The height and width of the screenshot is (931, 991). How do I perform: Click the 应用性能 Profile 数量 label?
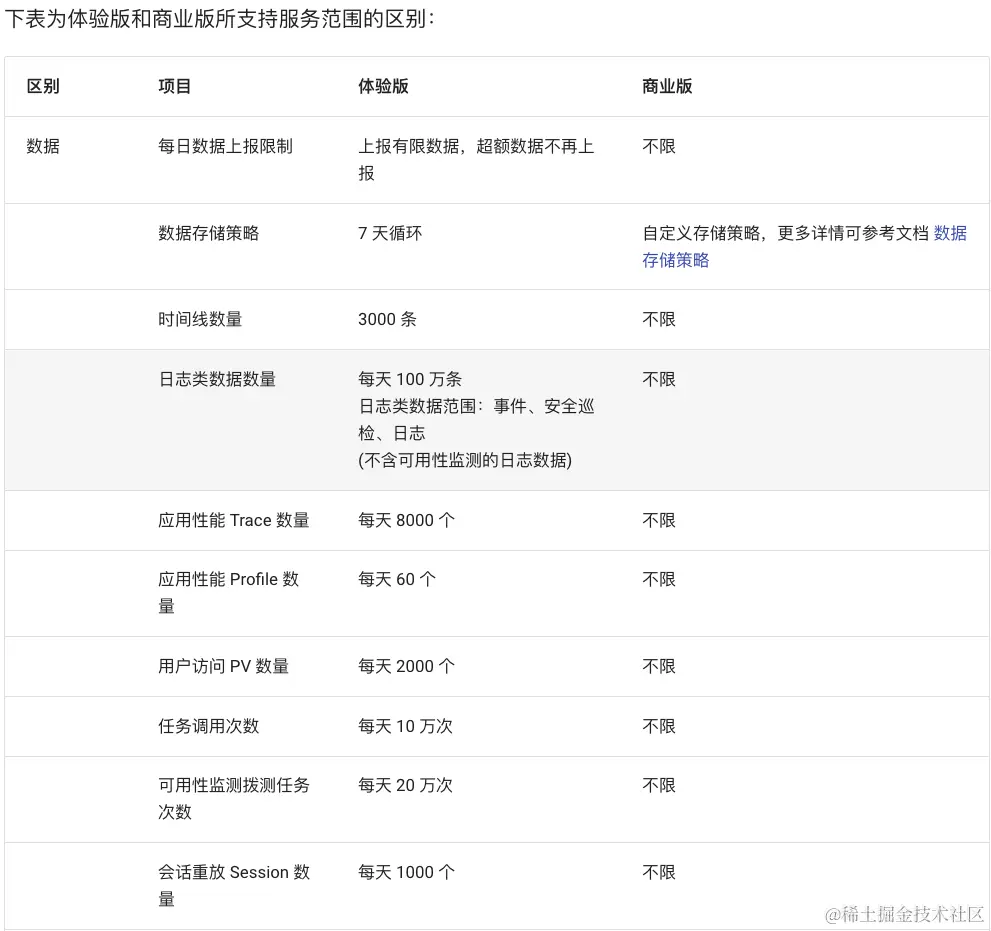click(228, 592)
